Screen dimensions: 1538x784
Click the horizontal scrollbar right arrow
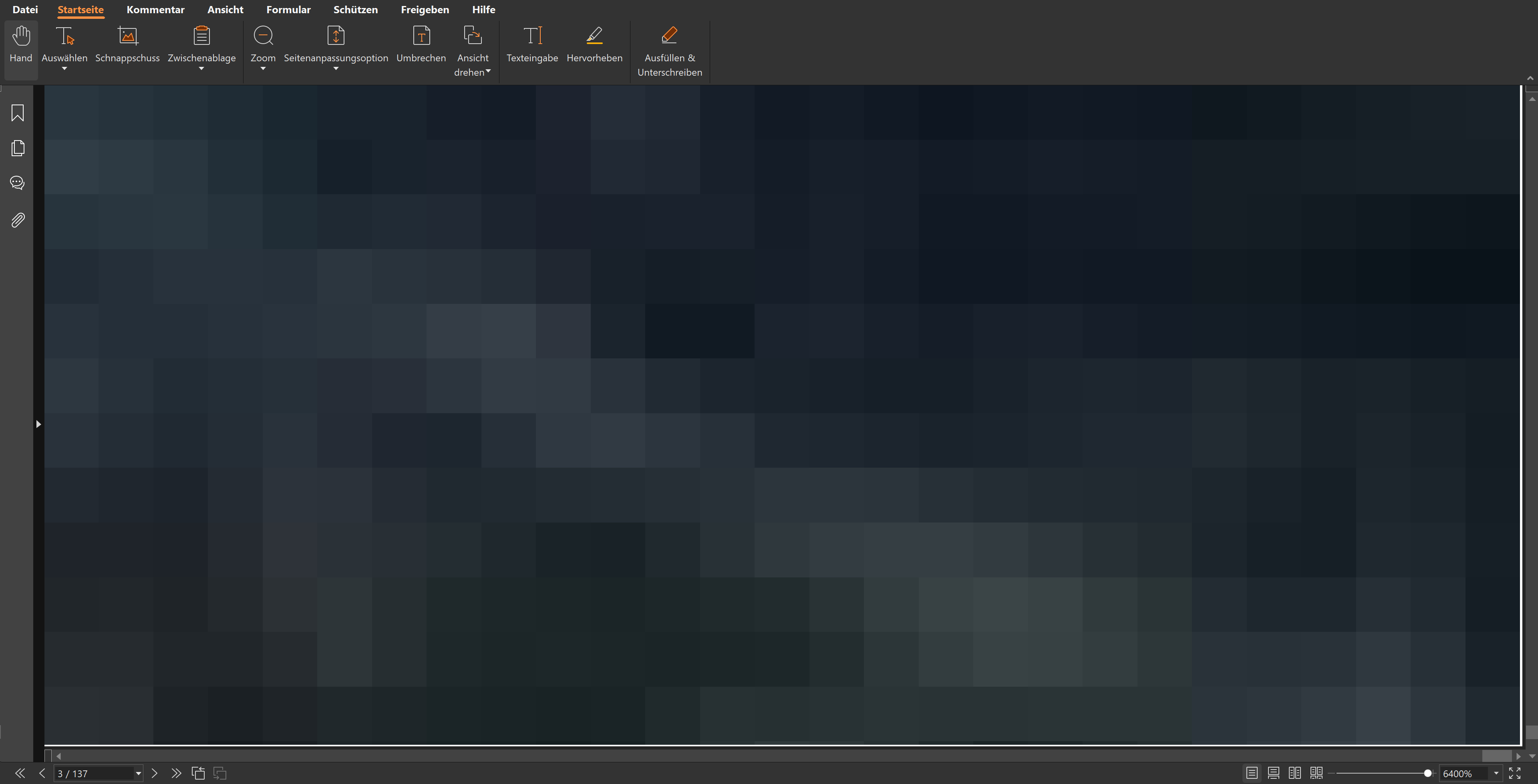pos(1518,756)
